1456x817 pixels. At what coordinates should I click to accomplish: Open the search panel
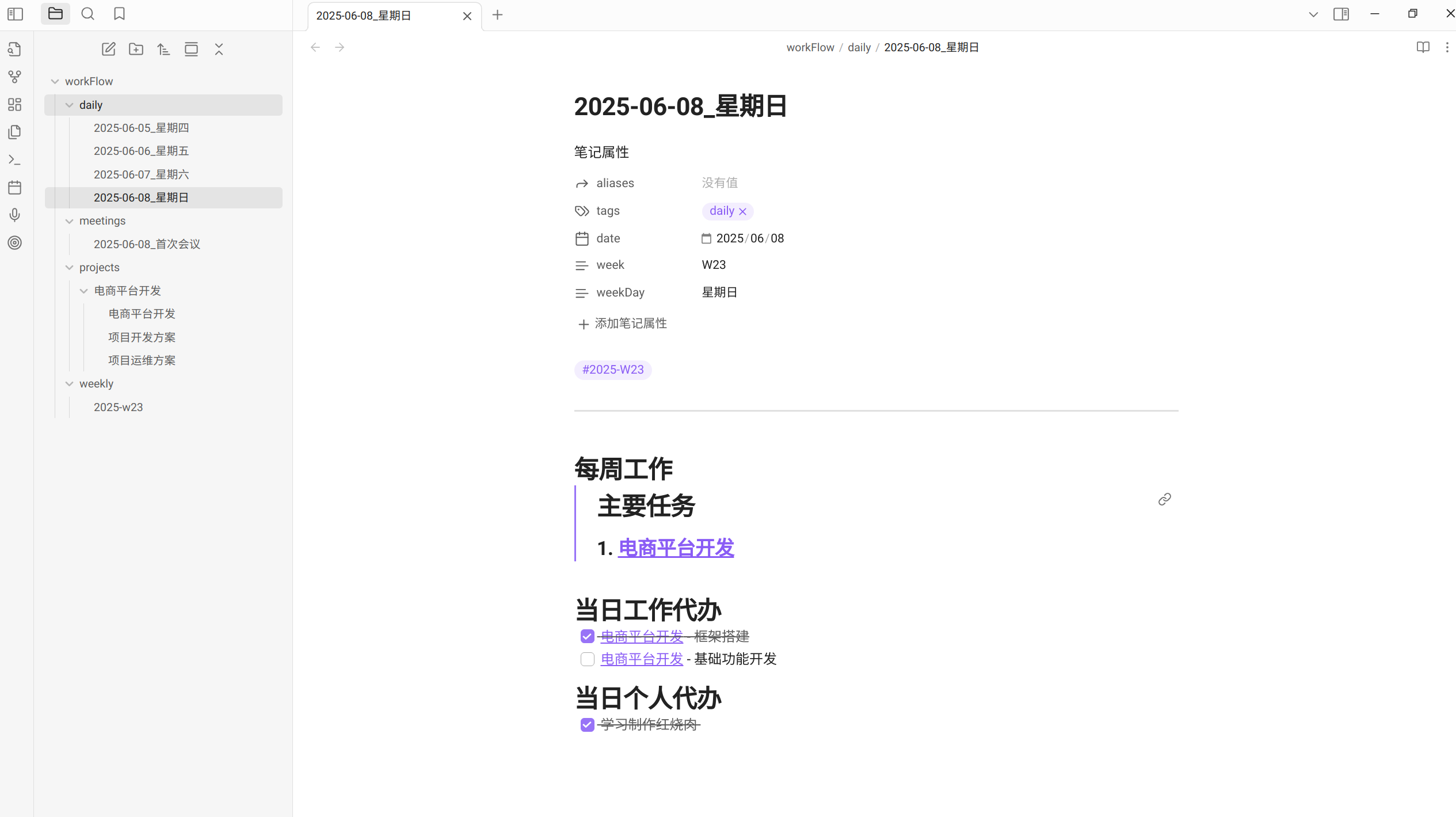point(87,14)
